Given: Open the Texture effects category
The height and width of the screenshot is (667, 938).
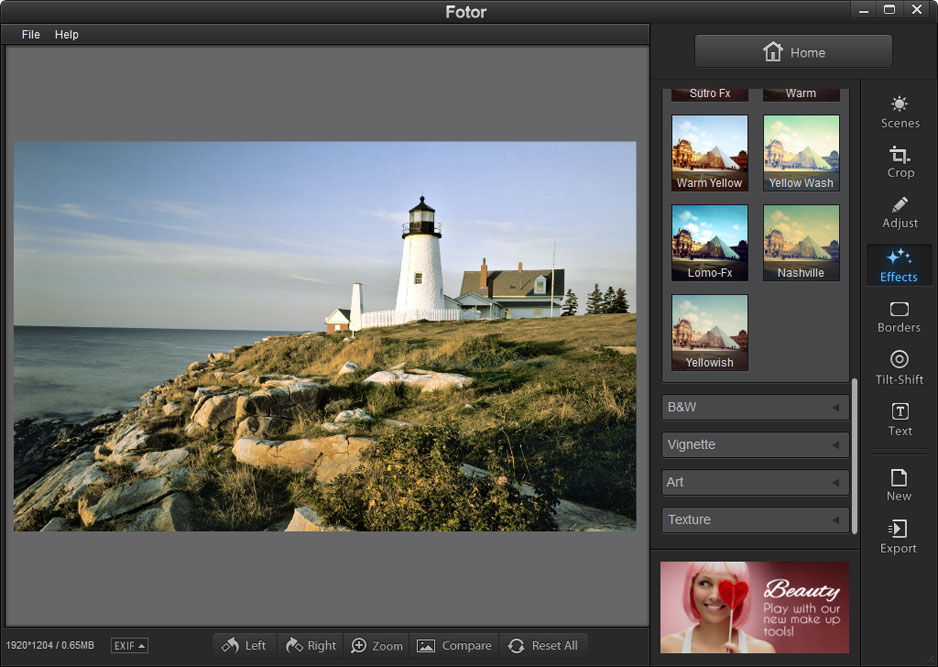Looking at the screenshot, I should (755, 519).
